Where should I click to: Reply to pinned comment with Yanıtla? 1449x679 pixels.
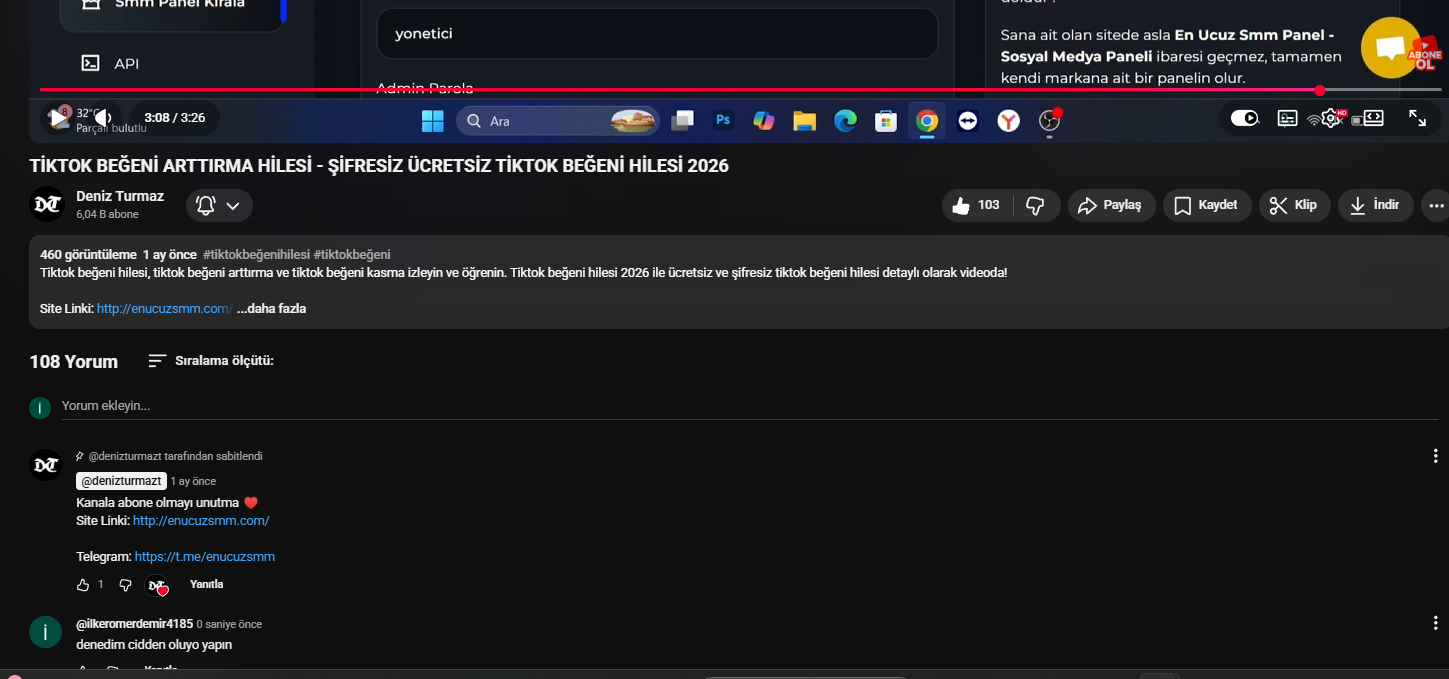pos(206,584)
